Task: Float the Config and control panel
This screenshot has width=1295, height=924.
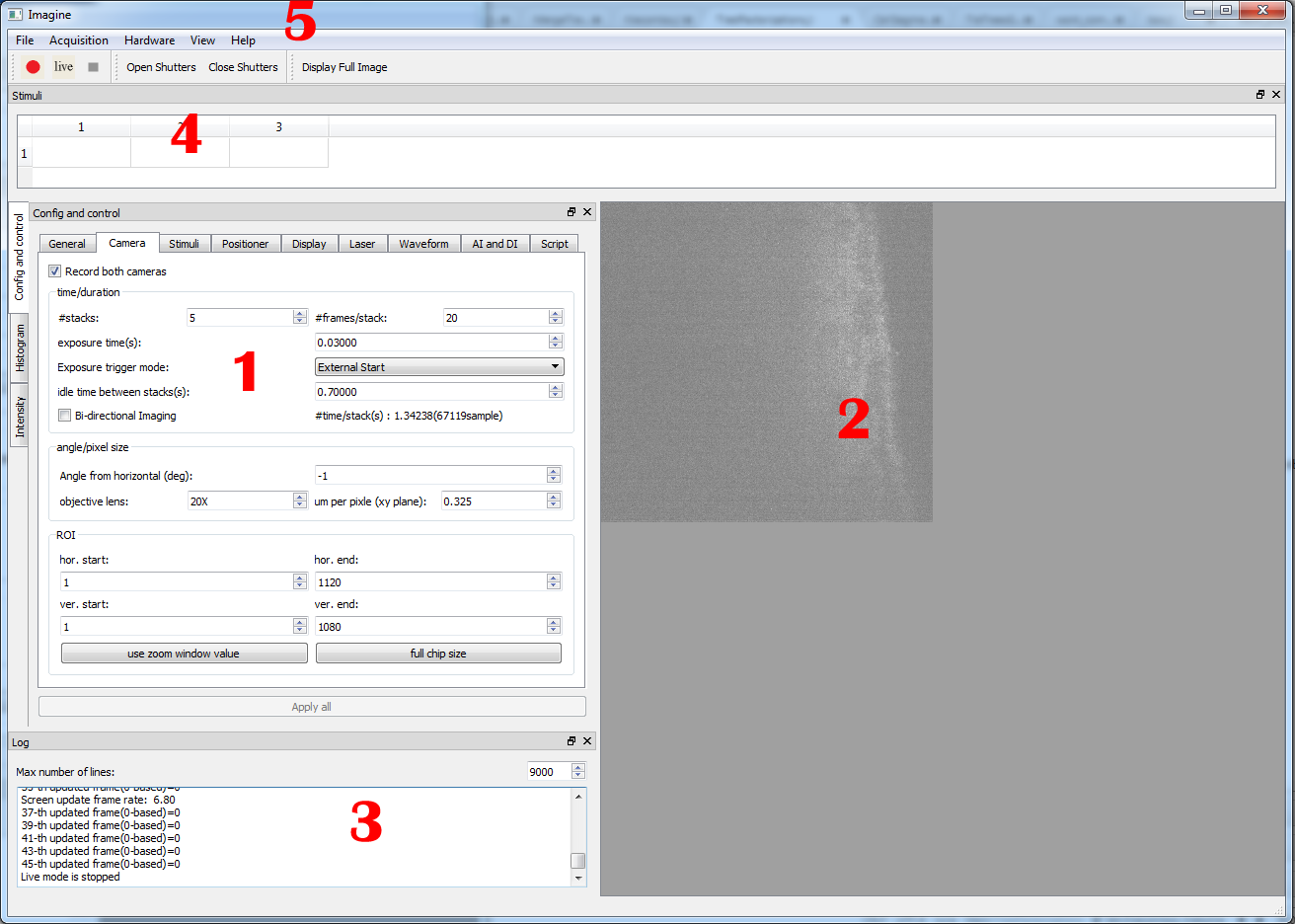Action: [x=571, y=212]
